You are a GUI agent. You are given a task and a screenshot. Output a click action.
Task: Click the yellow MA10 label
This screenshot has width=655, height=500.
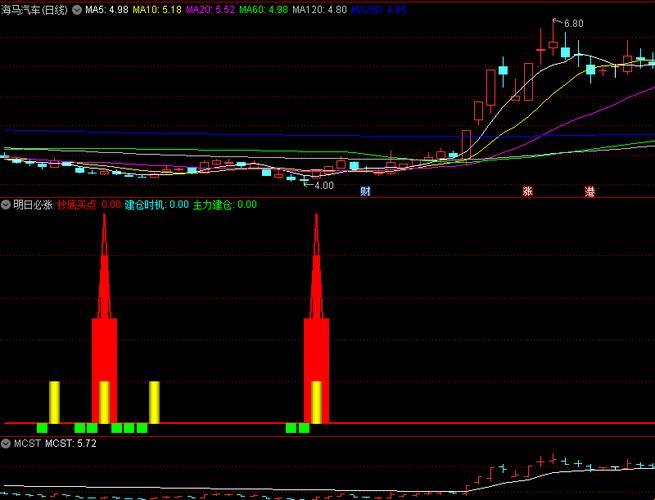click(x=158, y=9)
